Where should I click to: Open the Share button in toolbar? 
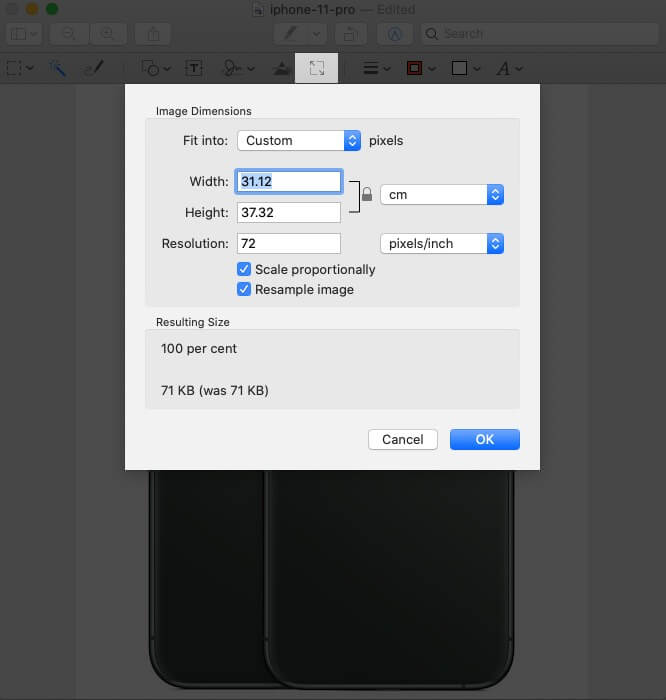[x=153, y=34]
